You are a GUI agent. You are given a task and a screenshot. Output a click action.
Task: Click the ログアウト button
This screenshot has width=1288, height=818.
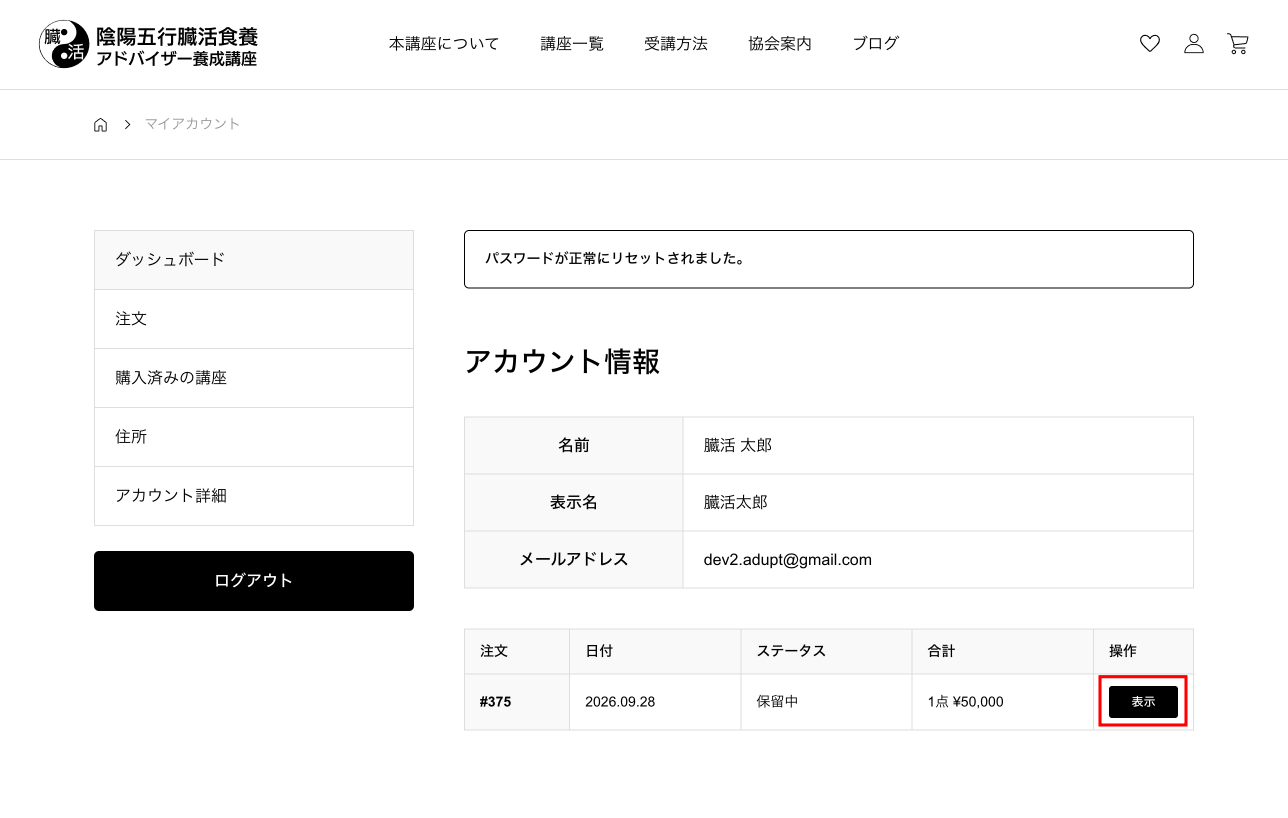tap(254, 581)
